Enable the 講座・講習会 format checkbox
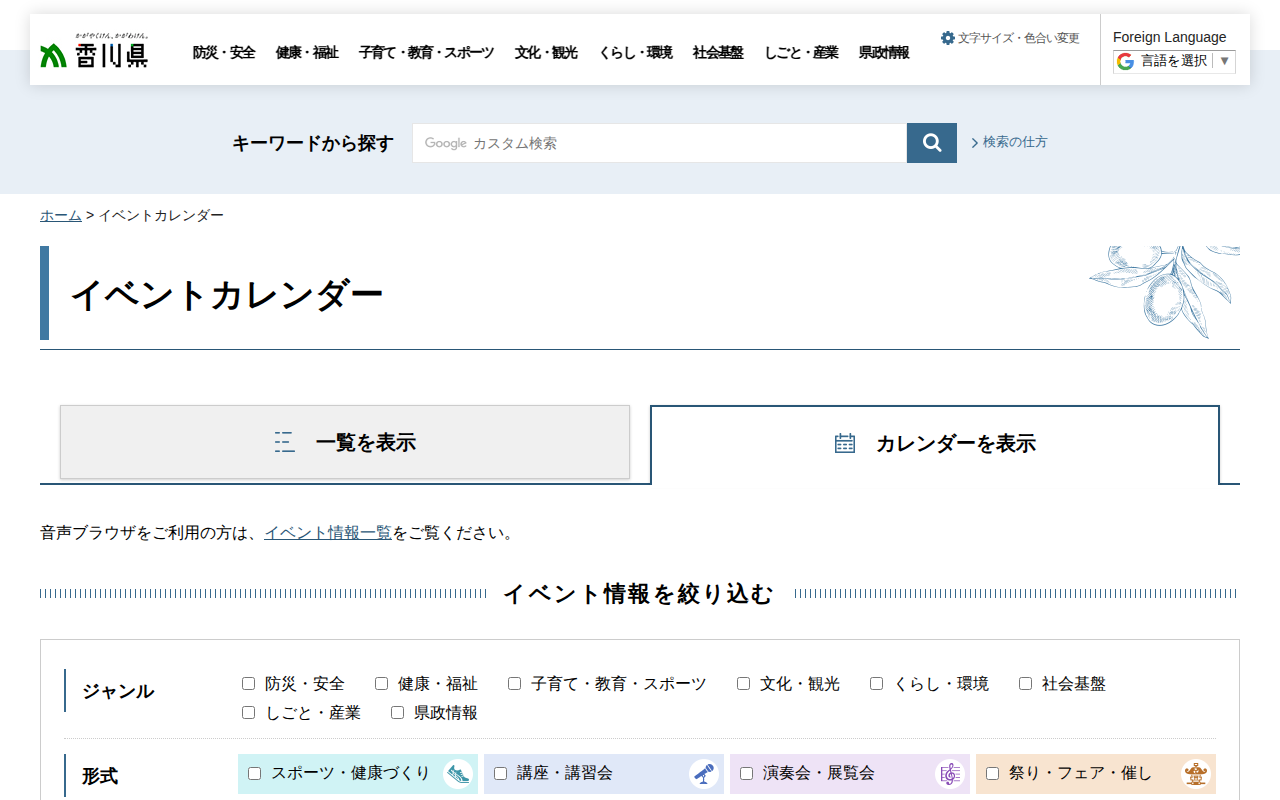 (x=500, y=774)
